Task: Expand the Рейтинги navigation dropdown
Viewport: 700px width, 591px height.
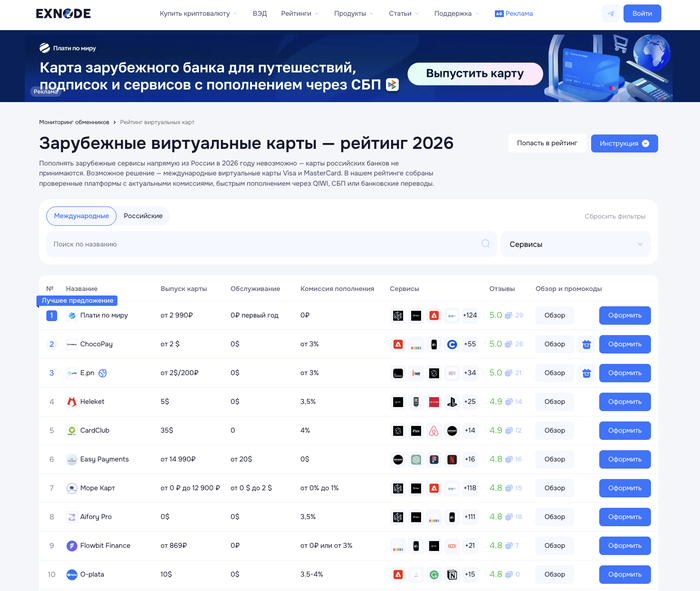Action: coord(299,14)
